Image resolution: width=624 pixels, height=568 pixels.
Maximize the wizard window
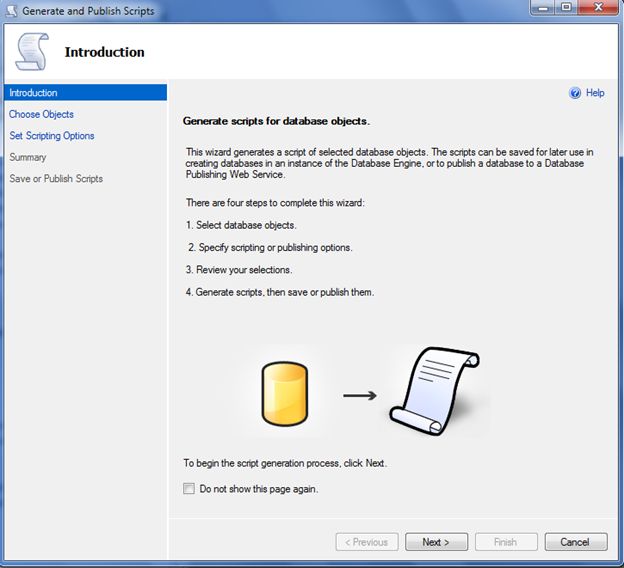coord(566,8)
